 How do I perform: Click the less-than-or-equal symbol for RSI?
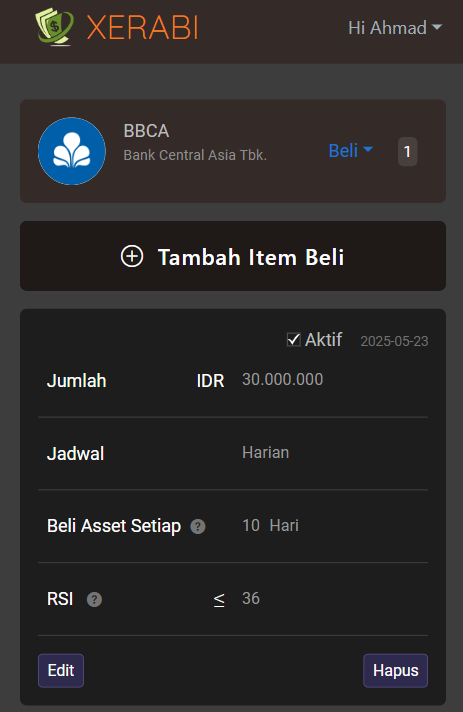tap(219, 600)
